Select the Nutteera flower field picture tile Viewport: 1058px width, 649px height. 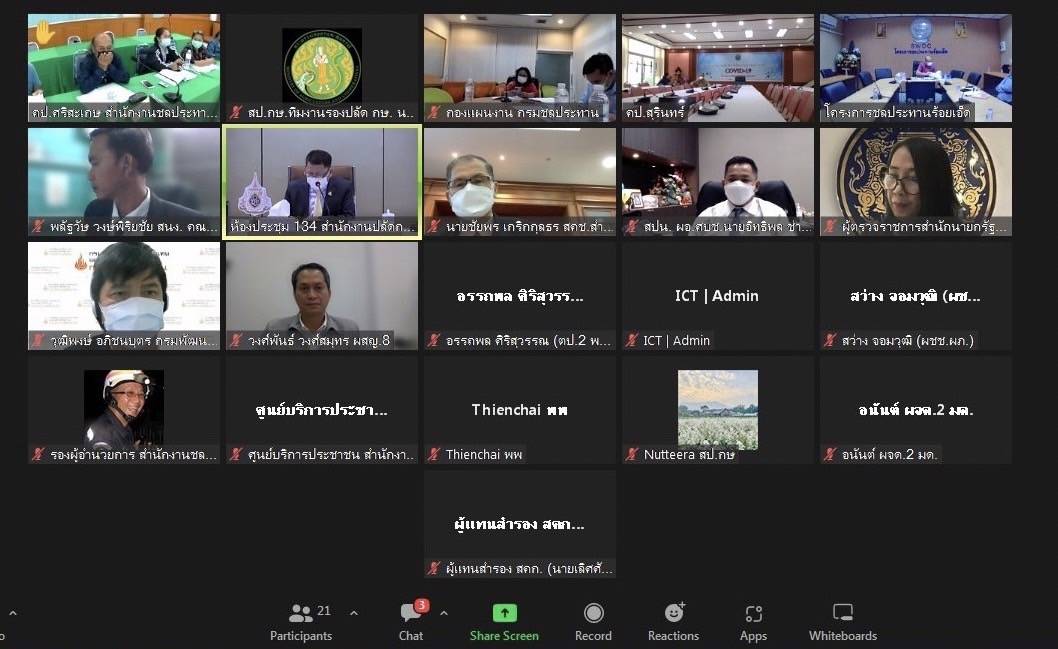[717, 410]
